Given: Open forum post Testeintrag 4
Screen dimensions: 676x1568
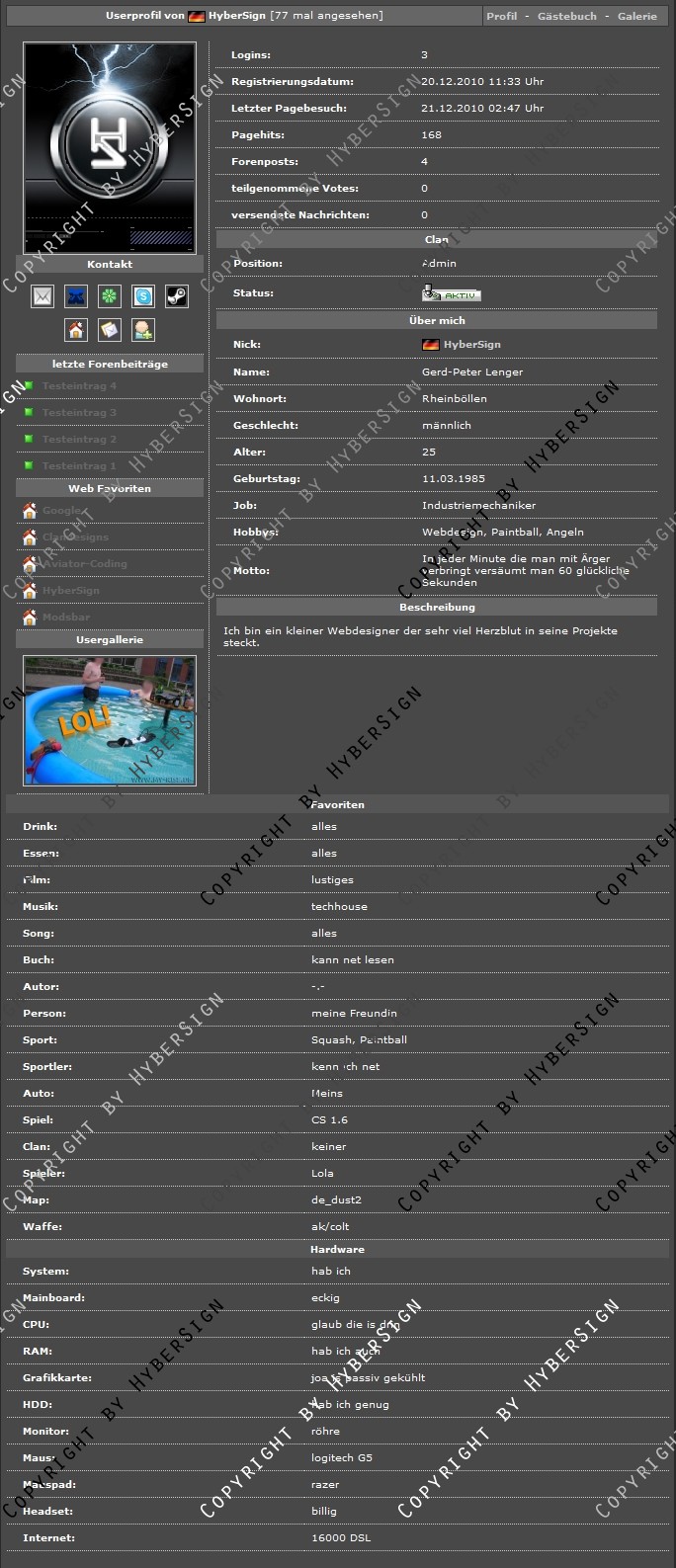Looking at the screenshot, I should [x=79, y=385].
